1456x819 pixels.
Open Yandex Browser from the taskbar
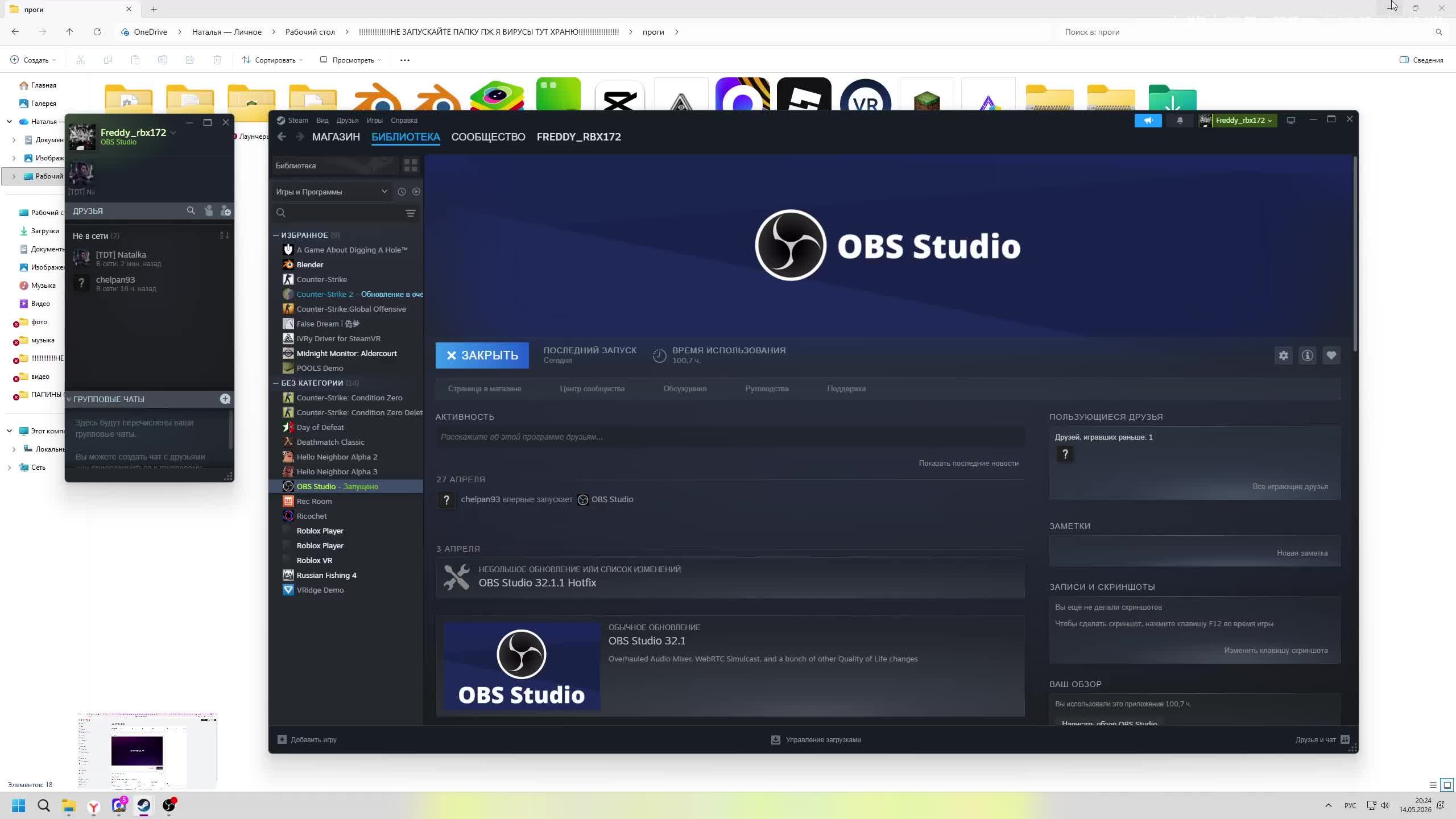click(x=94, y=805)
